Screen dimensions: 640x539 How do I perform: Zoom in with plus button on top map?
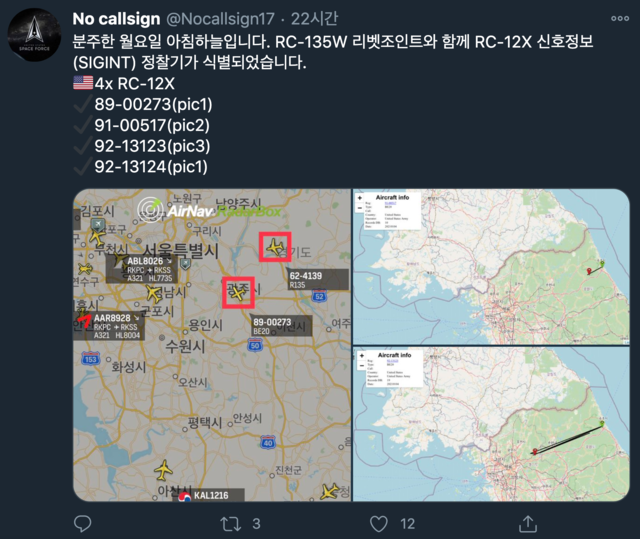coord(360,198)
